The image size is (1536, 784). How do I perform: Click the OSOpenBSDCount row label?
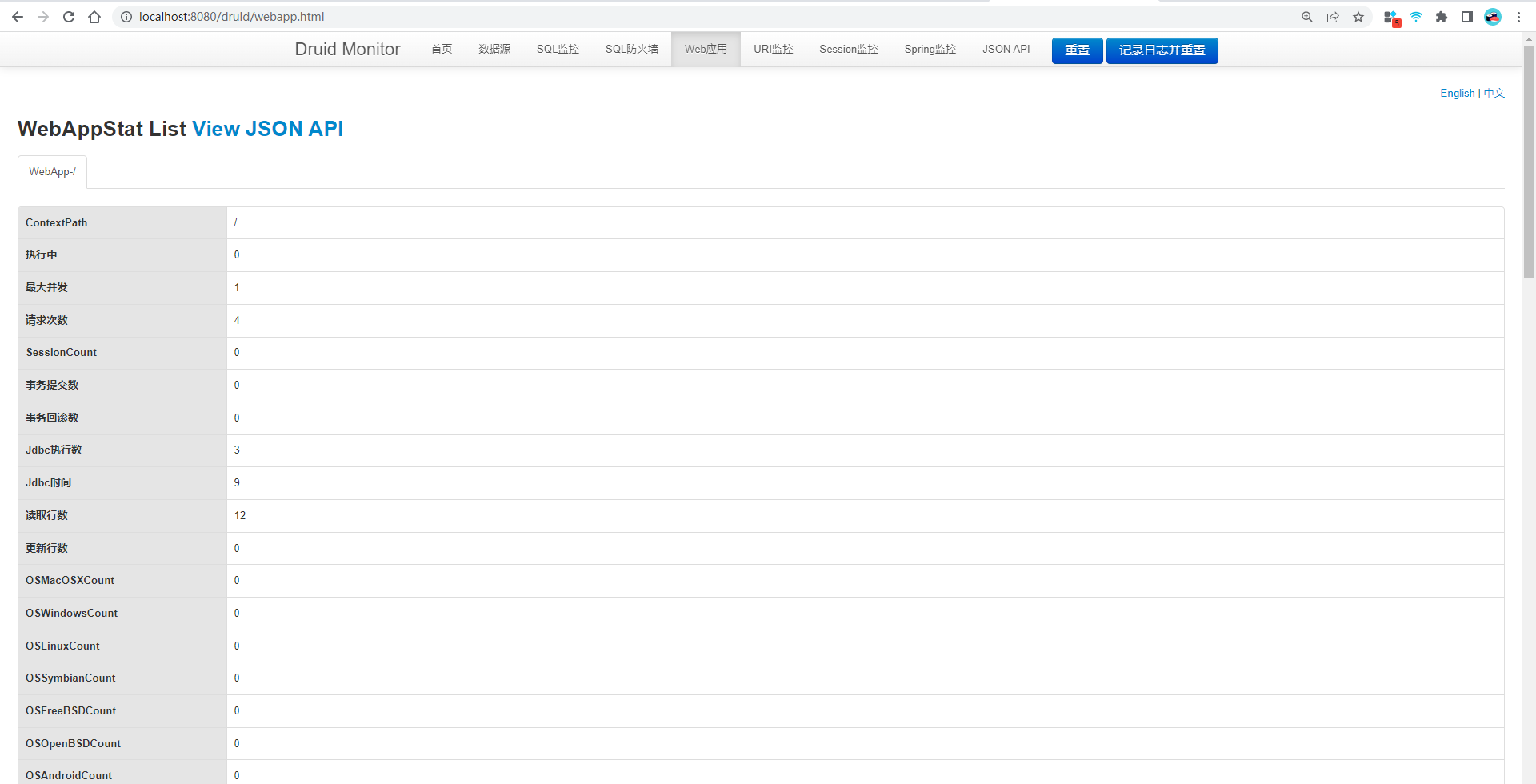[x=74, y=743]
